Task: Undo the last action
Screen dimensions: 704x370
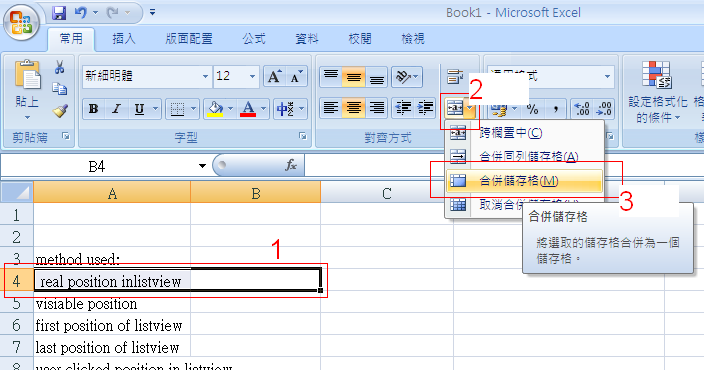Action: pyautogui.click(x=81, y=13)
